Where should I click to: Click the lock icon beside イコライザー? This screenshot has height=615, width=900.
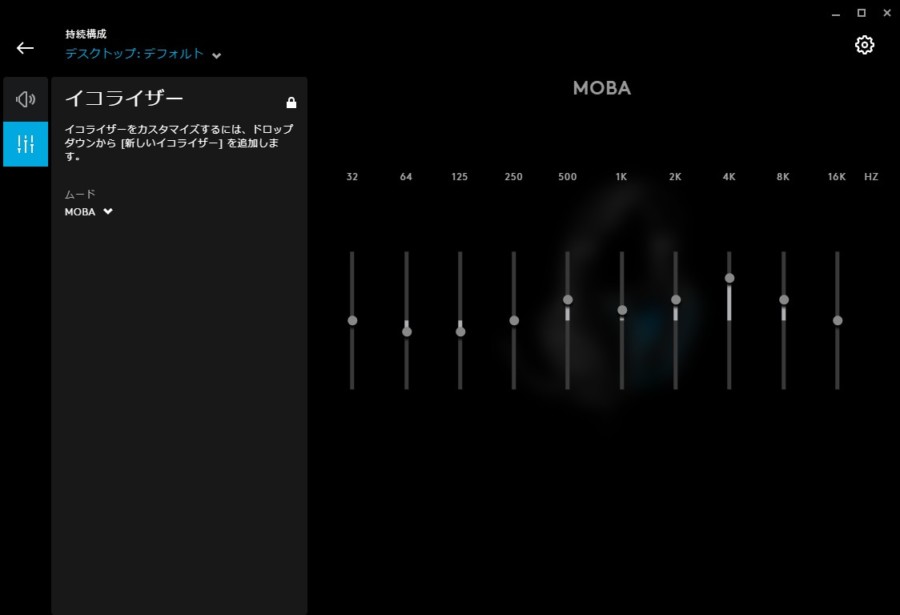pyautogui.click(x=291, y=102)
